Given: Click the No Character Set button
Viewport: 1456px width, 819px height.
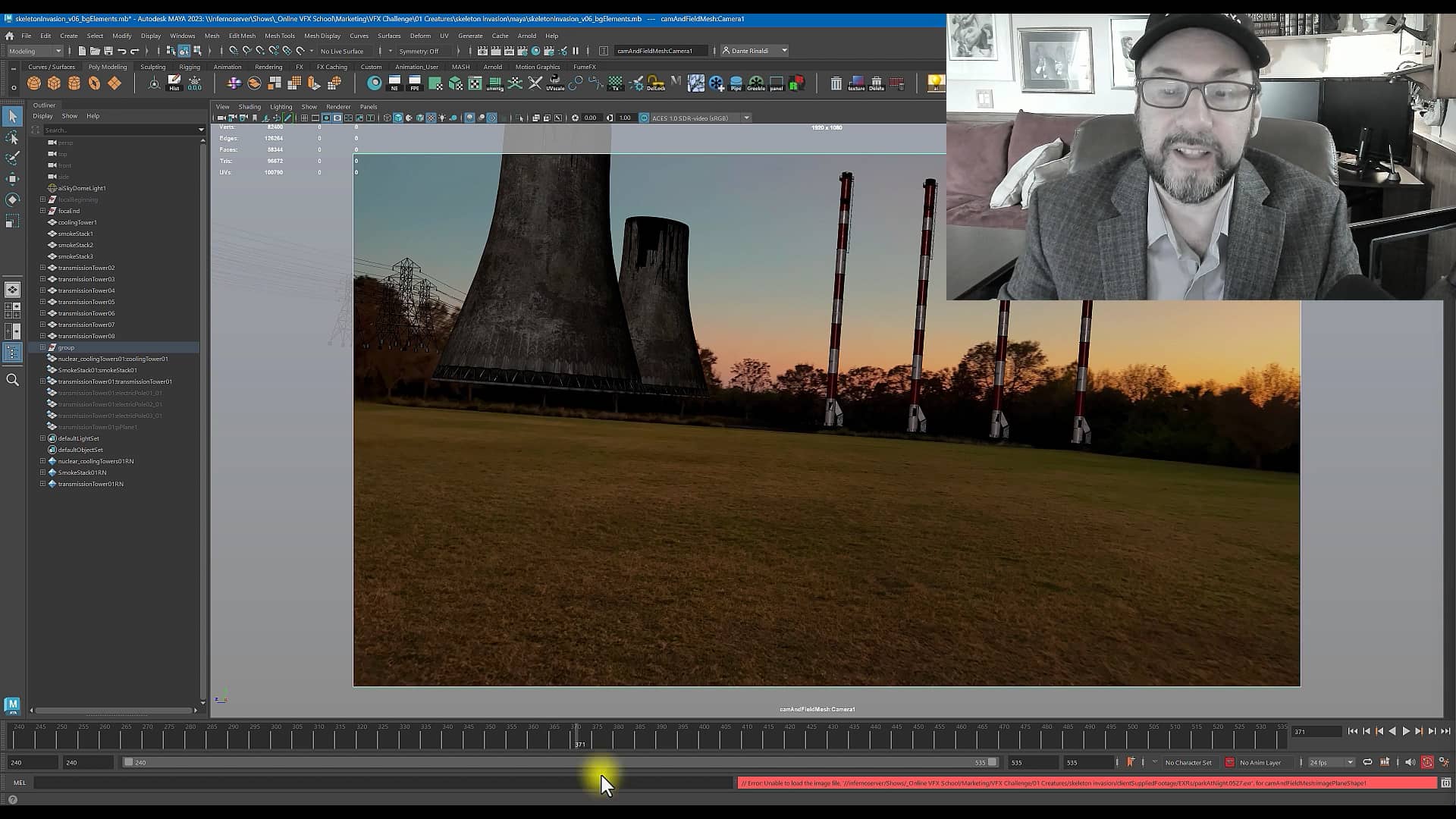Looking at the screenshot, I should (1188, 762).
